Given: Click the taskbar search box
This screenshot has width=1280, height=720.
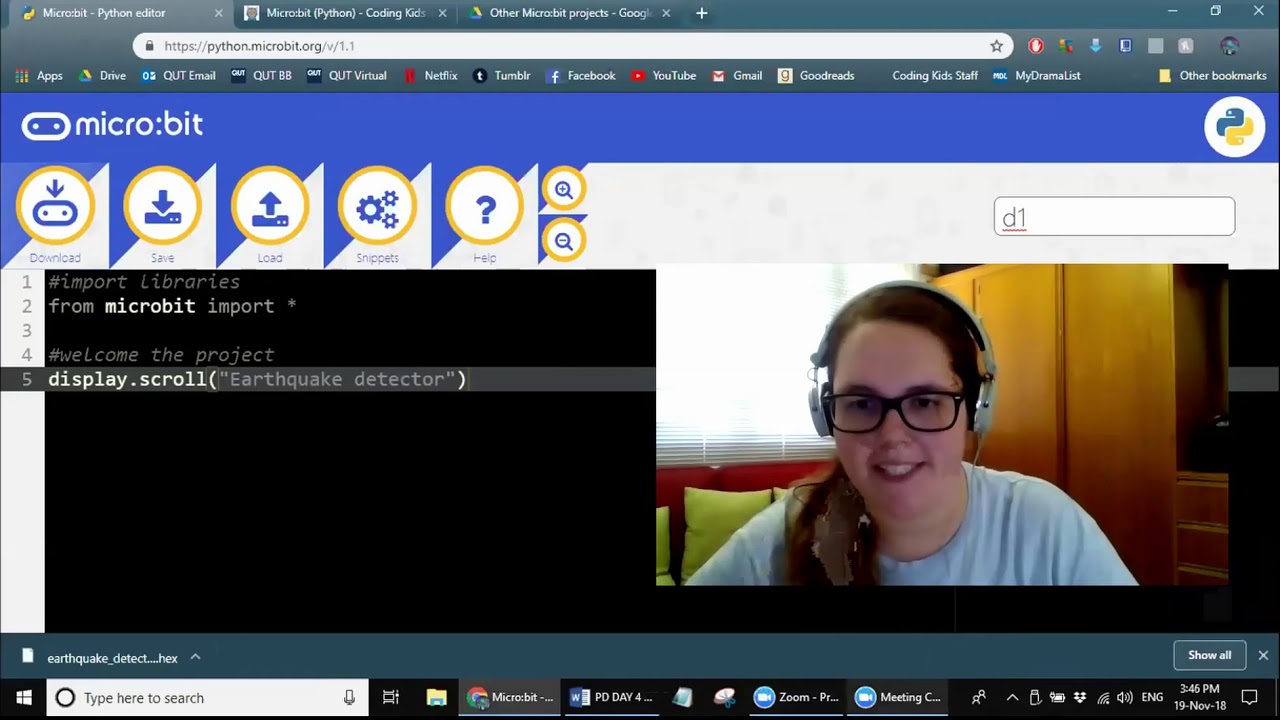Looking at the screenshot, I should point(207,697).
